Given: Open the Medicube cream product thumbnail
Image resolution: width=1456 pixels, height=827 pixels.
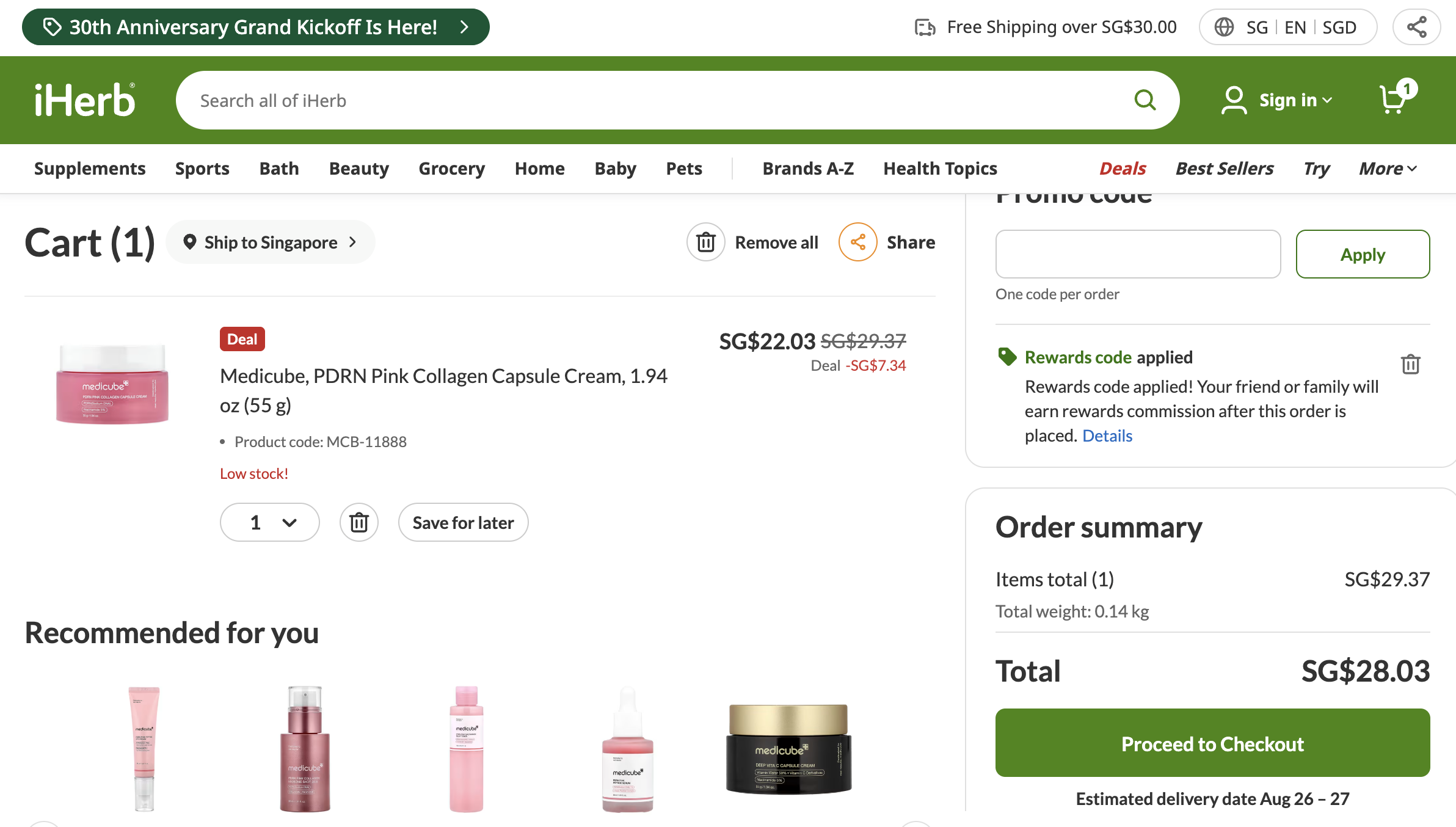Looking at the screenshot, I should (112, 384).
